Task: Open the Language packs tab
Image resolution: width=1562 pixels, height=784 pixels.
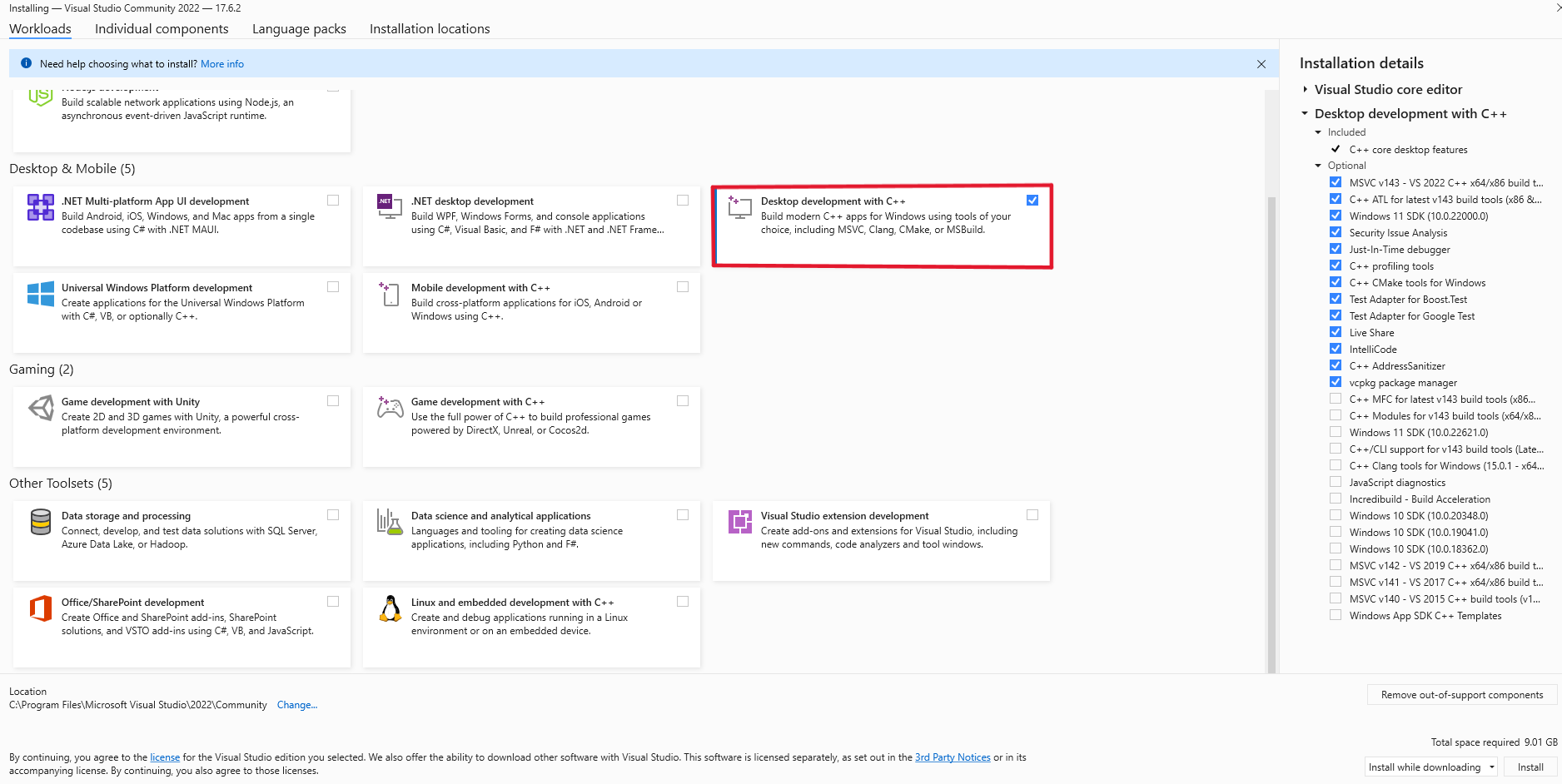Action: 298,28
